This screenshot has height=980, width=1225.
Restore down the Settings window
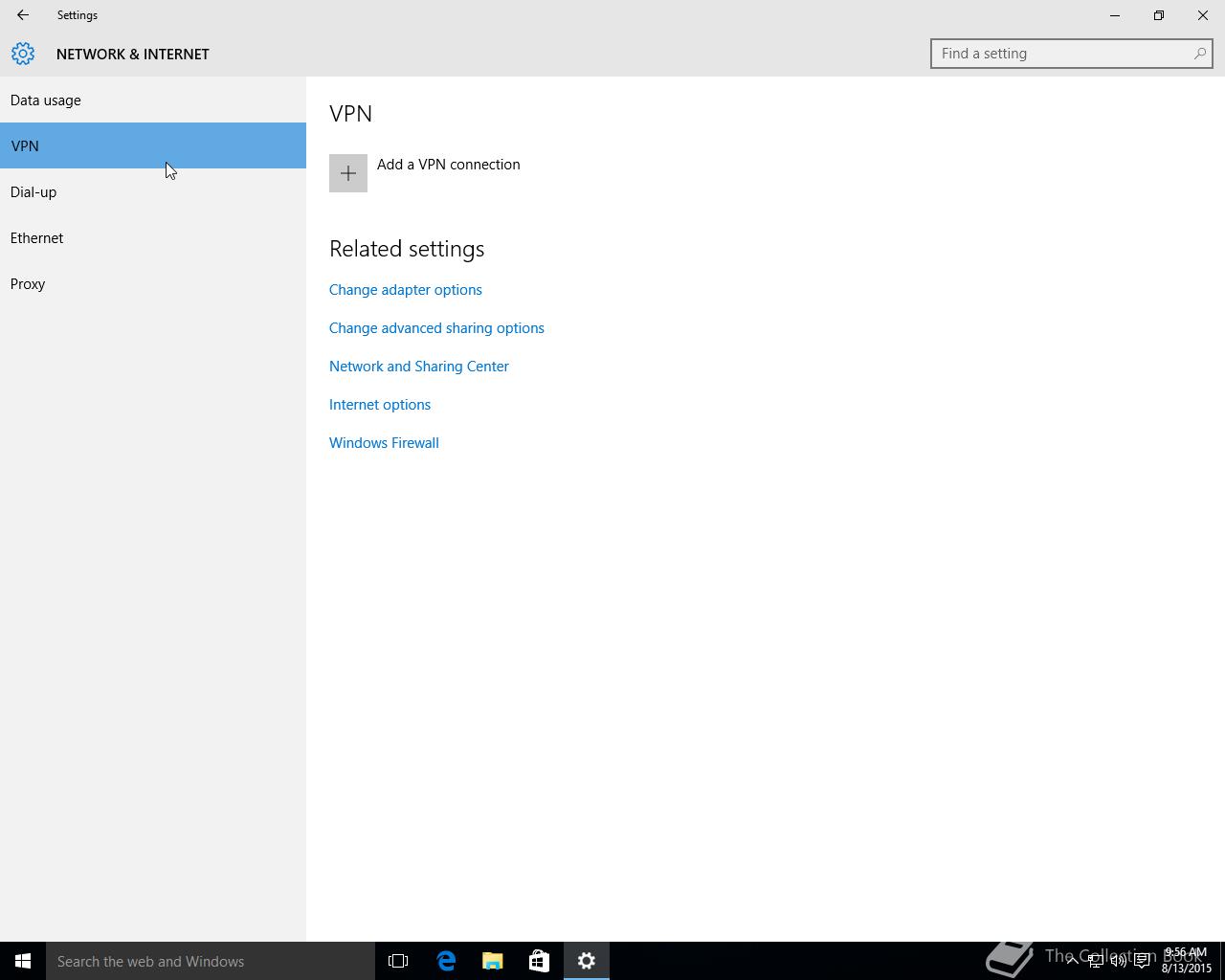1159,15
